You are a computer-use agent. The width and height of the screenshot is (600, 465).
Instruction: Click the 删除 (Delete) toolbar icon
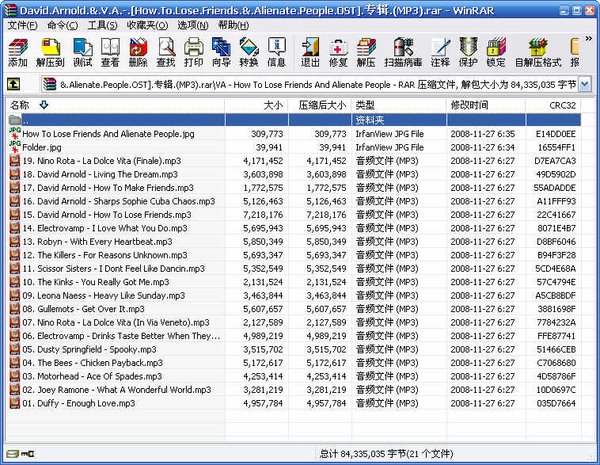tap(138, 52)
